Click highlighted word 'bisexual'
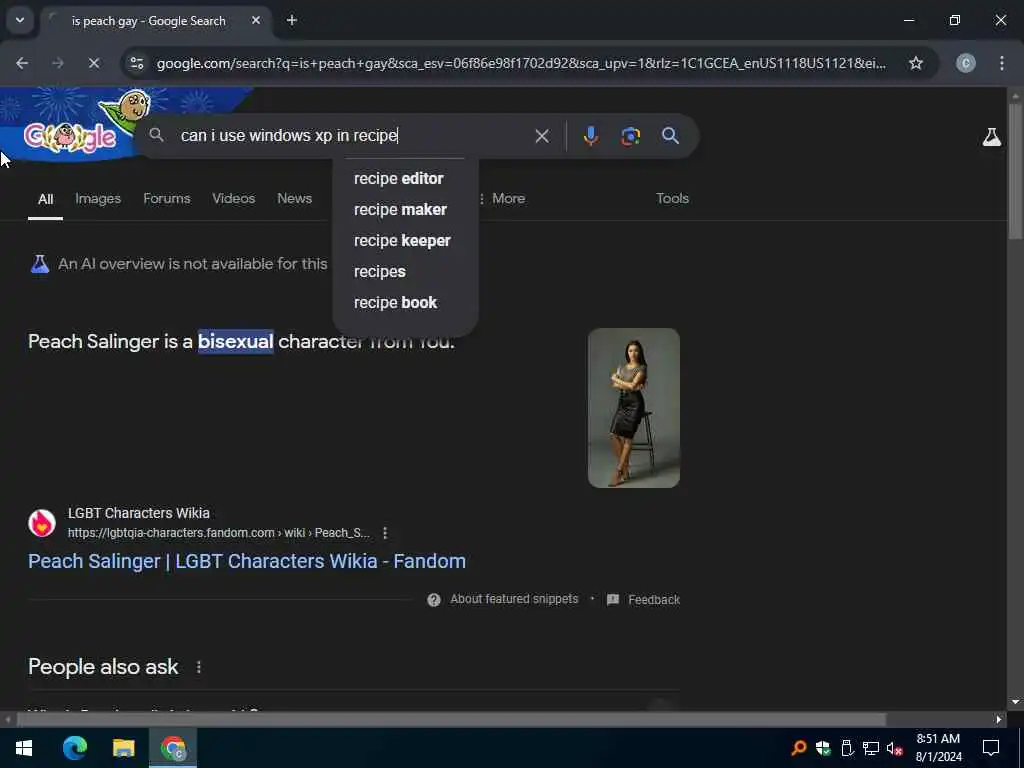Image resolution: width=1024 pixels, height=768 pixels. (236, 342)
